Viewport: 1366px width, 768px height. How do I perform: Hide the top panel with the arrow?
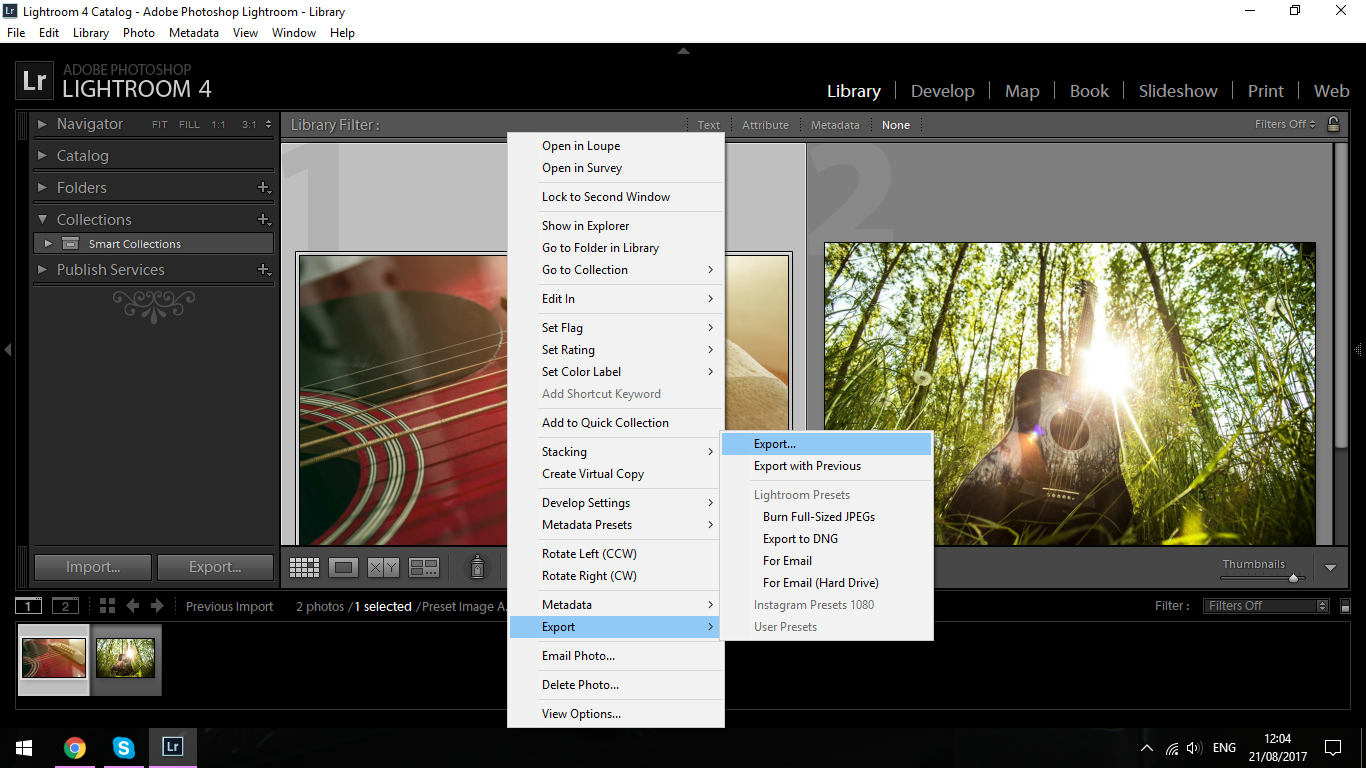pyautogui.click(x=683, y=50)
